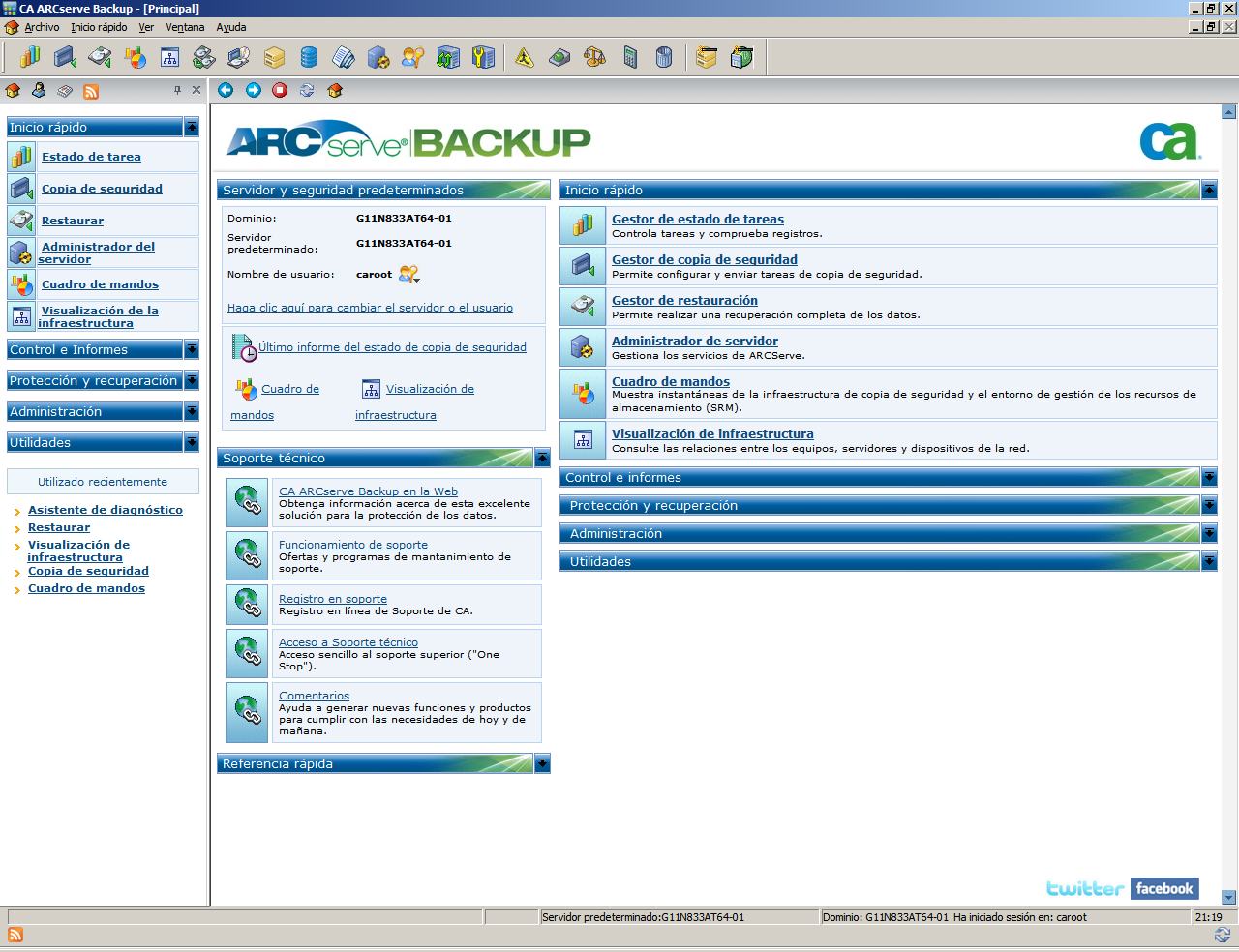Screen dimensions: 1239x952
Task: Open the Restore Manager toolbar icon
Action: (x=100, y=57)
